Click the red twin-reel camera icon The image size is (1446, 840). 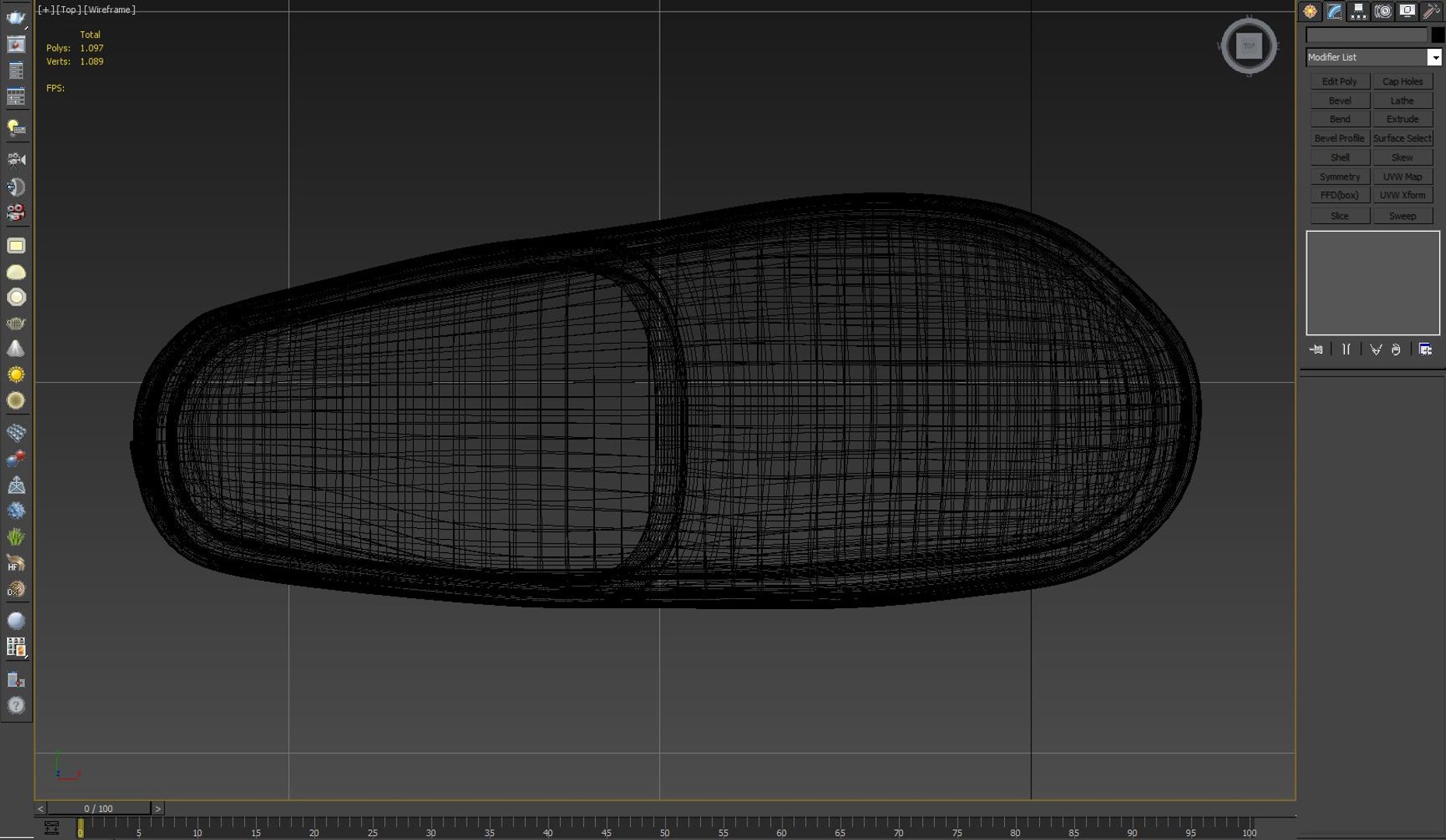(16, 212)
